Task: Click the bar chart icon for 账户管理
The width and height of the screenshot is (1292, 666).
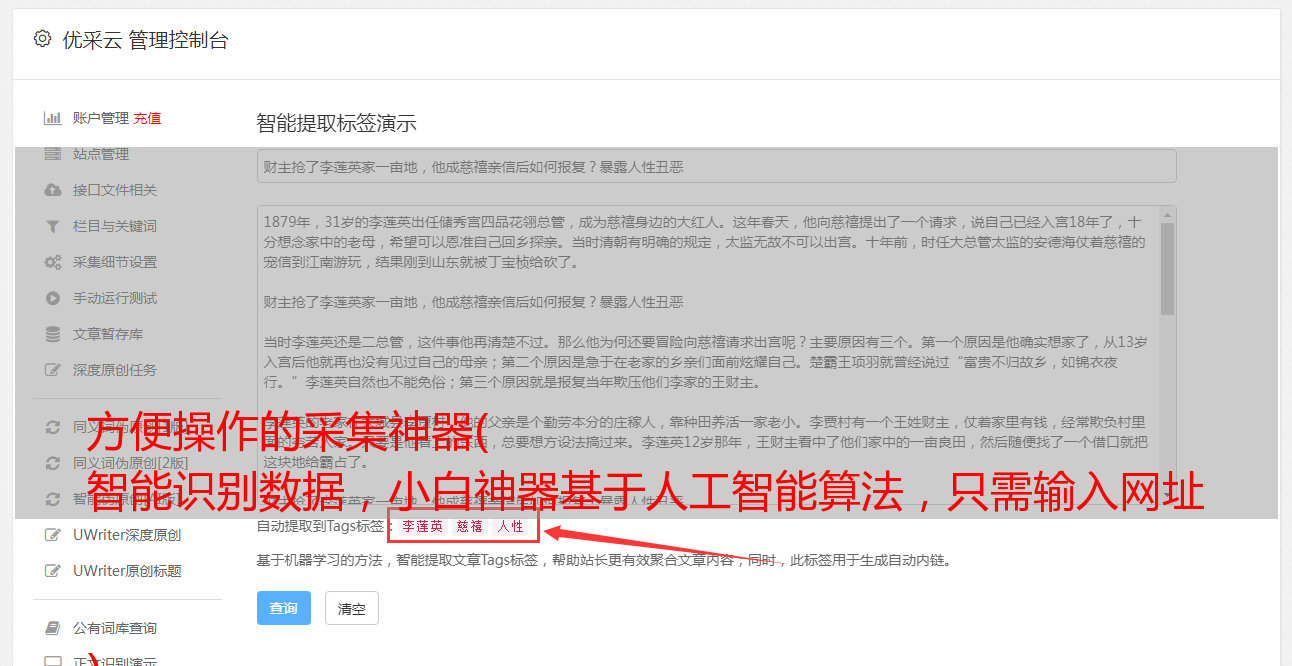Action: click(52, 118)
